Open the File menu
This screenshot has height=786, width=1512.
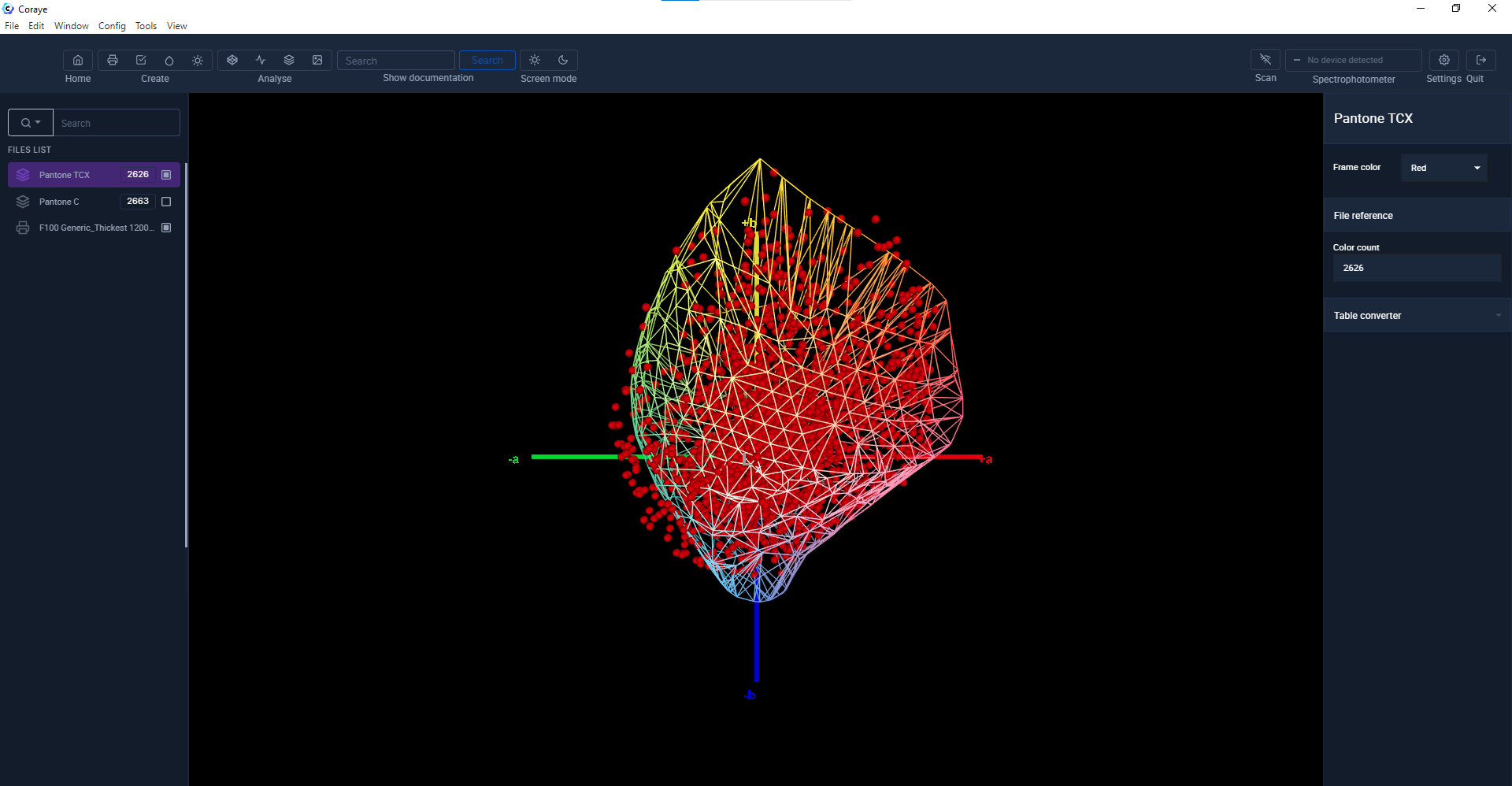coord(12,26)
